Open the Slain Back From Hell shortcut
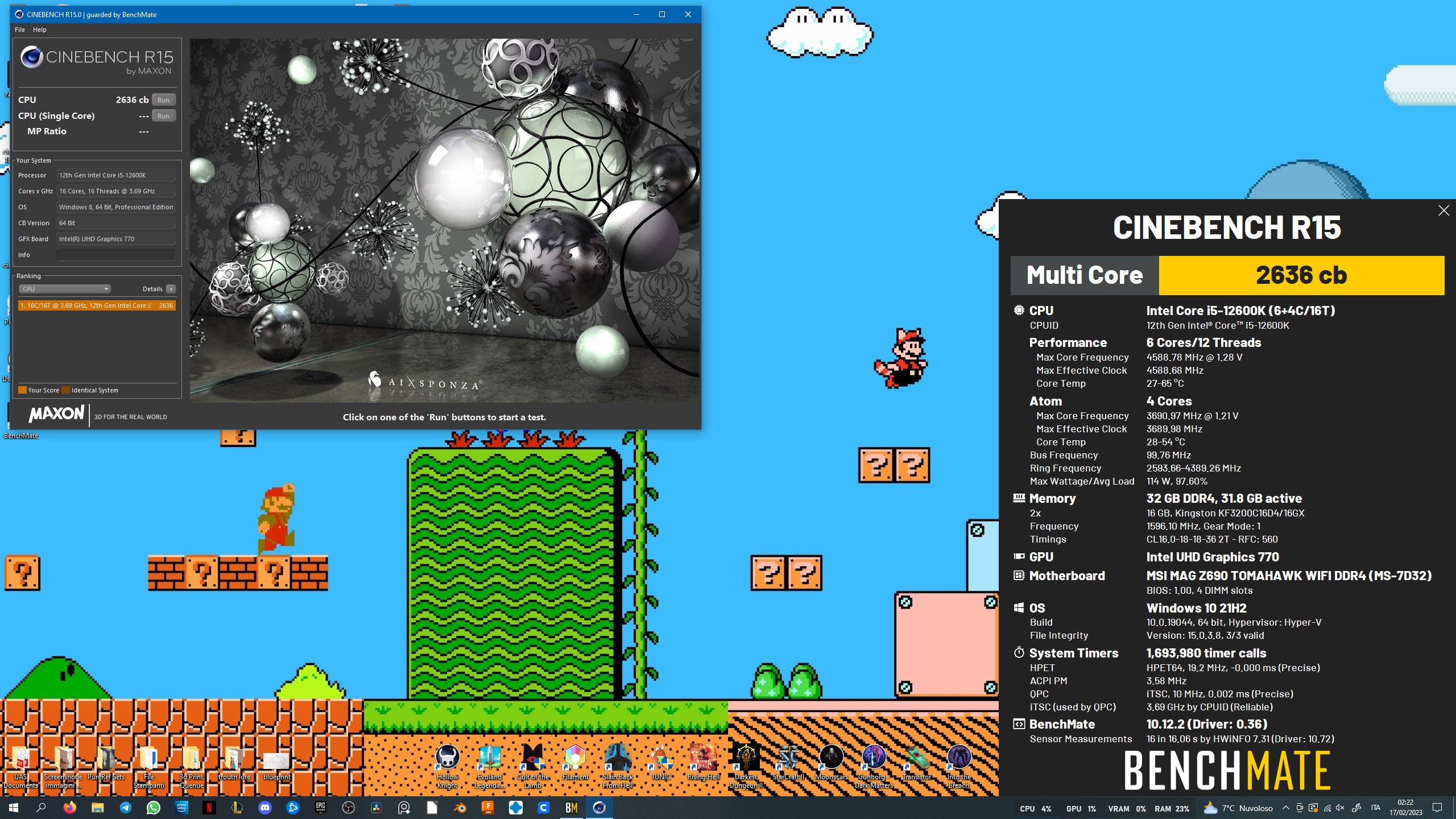This screenshot has height=819, width=1456. click(618, 767)
